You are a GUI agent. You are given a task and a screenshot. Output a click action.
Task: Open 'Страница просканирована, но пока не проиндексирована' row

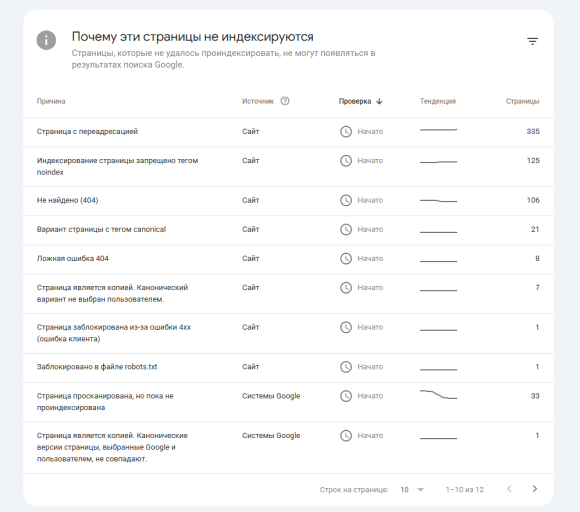[289, 402]
